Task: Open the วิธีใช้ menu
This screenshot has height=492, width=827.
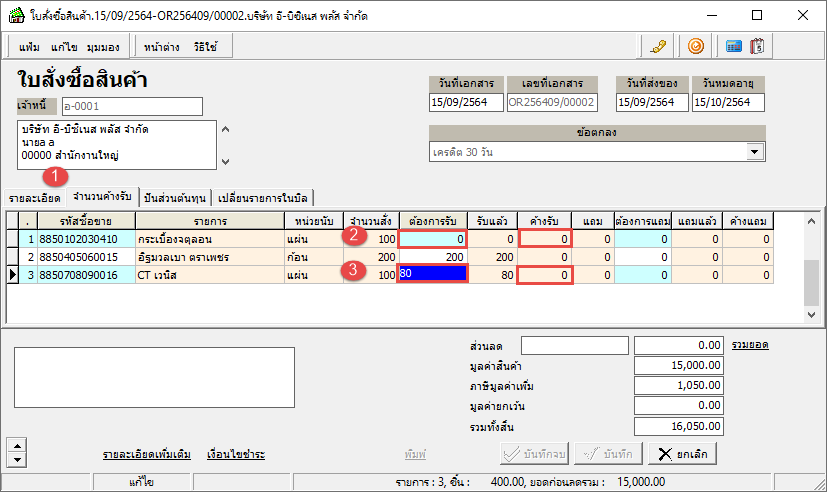Action: click(205, 47)
